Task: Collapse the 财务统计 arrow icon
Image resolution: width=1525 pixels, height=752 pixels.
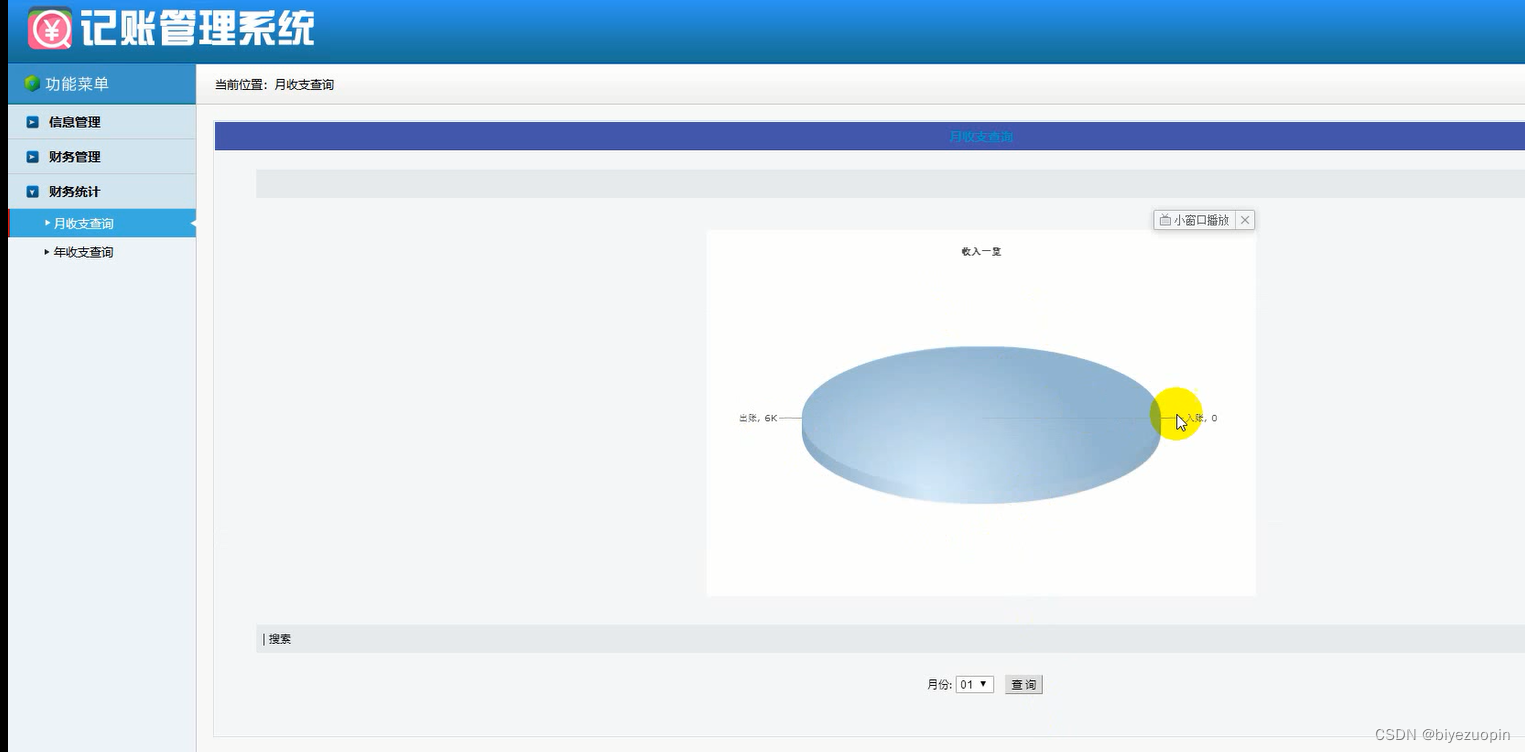Action: [x=32, y=192]
